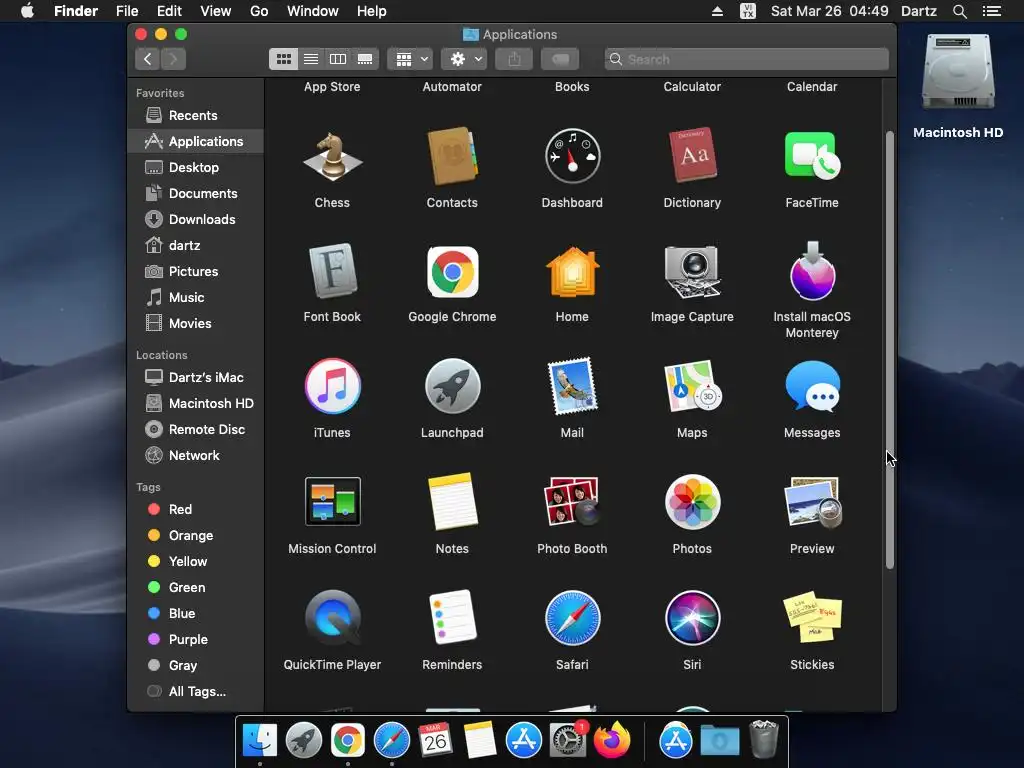
Task: Select Launchpad icon in Applications folder
Action: pos(452,387)
